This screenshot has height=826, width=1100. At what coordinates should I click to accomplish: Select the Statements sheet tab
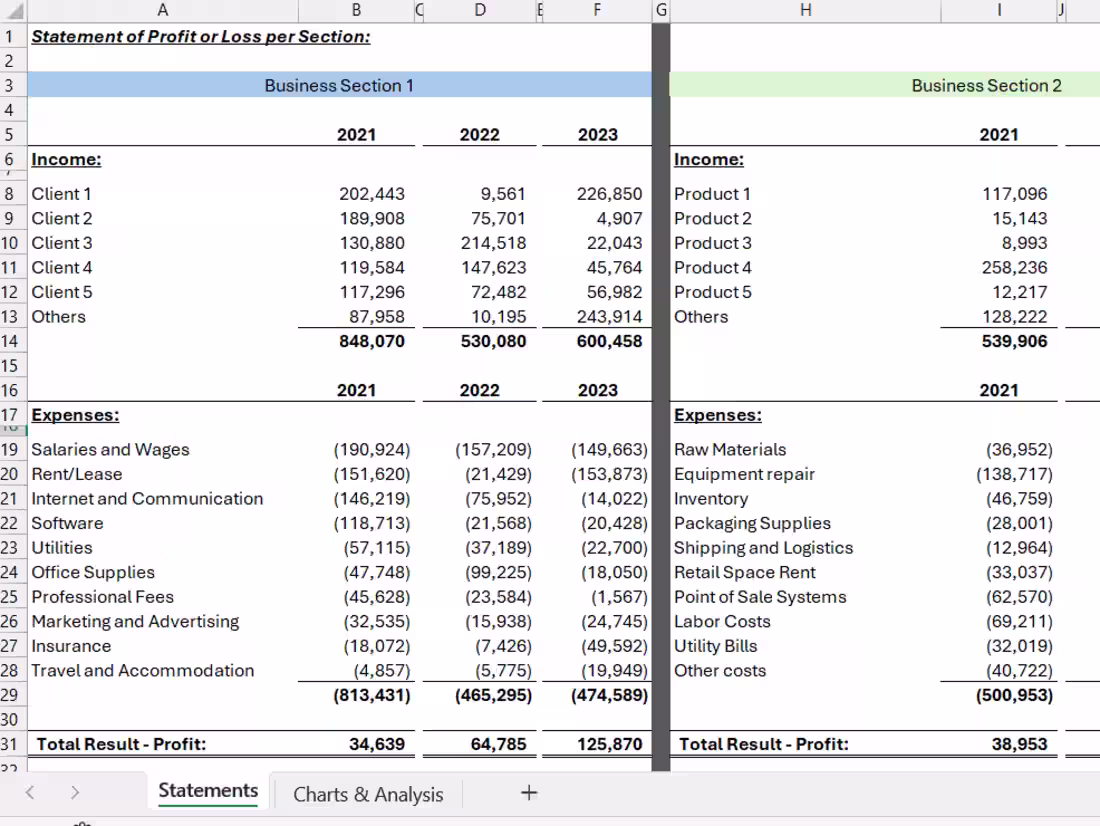coord(206,790)
